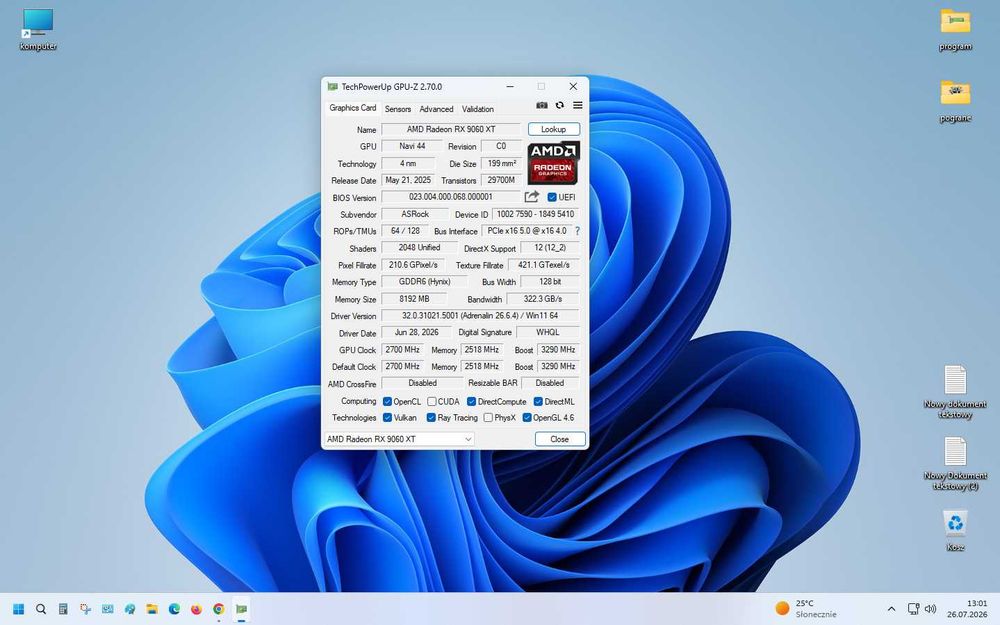The width and height of the screenshot is (1000, 625).
Task: Click the AMD Radeon Graphics logo
Action: 553,163
